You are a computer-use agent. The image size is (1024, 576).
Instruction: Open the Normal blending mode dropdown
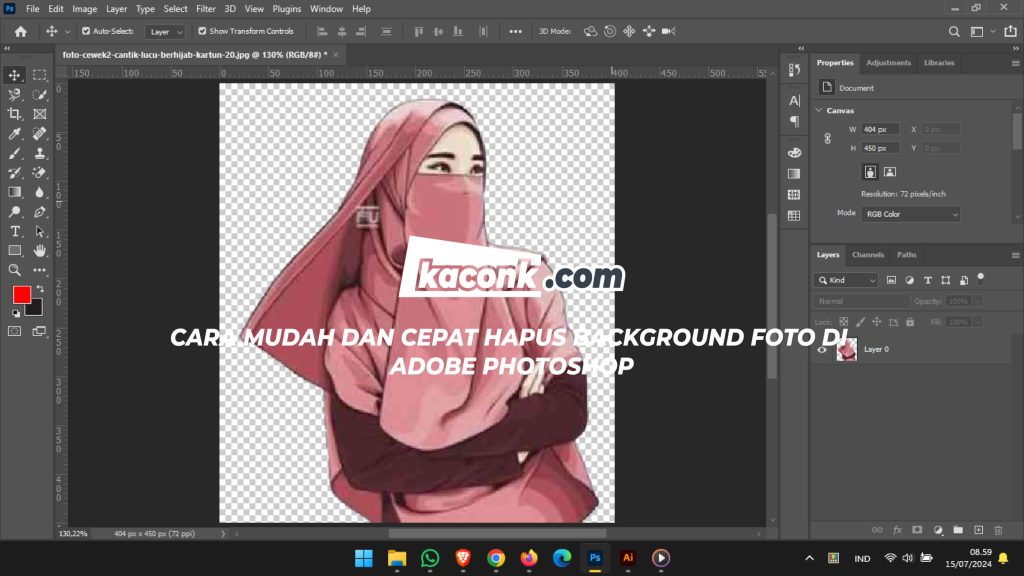click(861, 301)
